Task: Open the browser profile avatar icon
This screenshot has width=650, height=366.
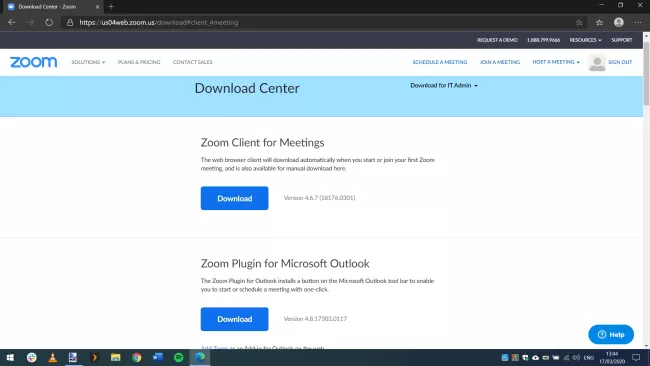Action: tap(618, 22)
